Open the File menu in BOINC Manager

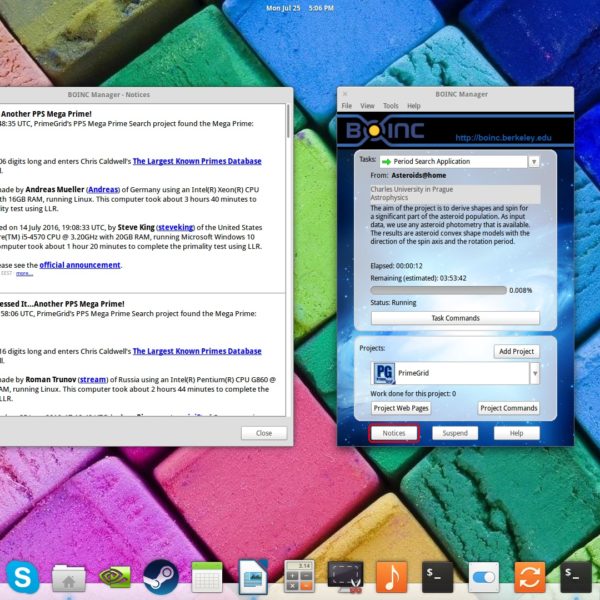click(347, 106)
